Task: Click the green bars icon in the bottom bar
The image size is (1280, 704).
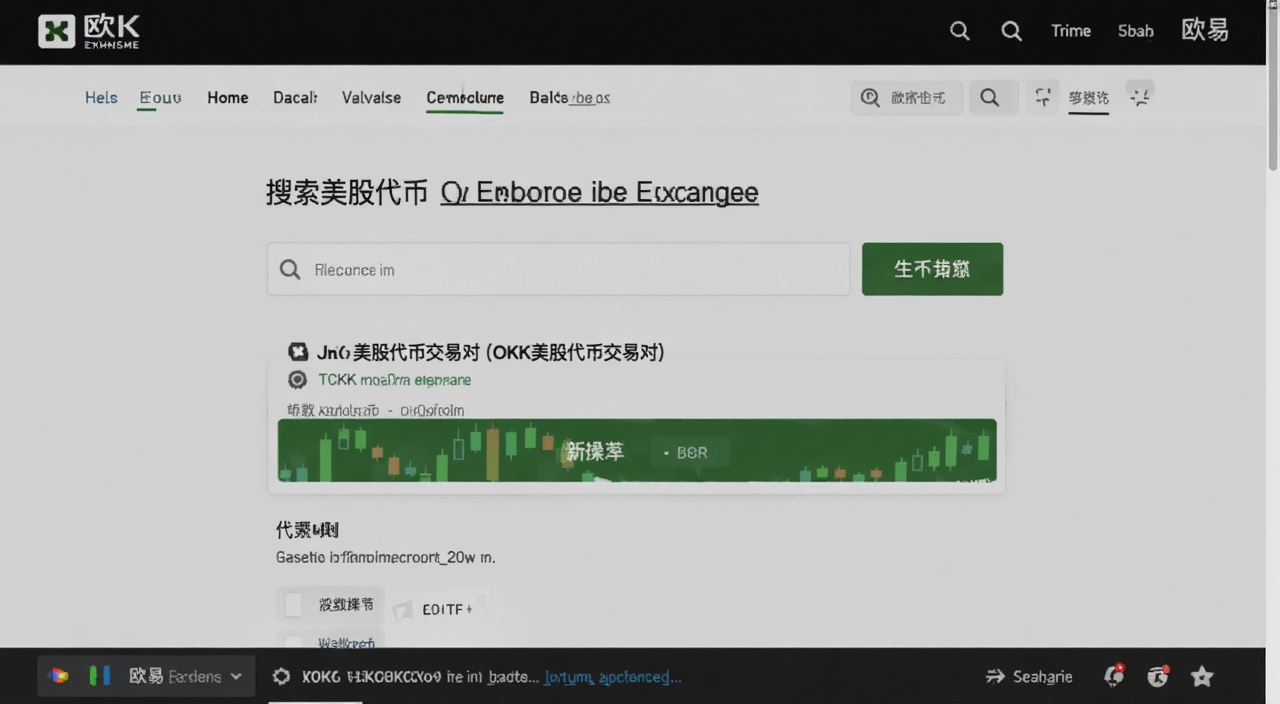Action: click(x=99, y=676)
